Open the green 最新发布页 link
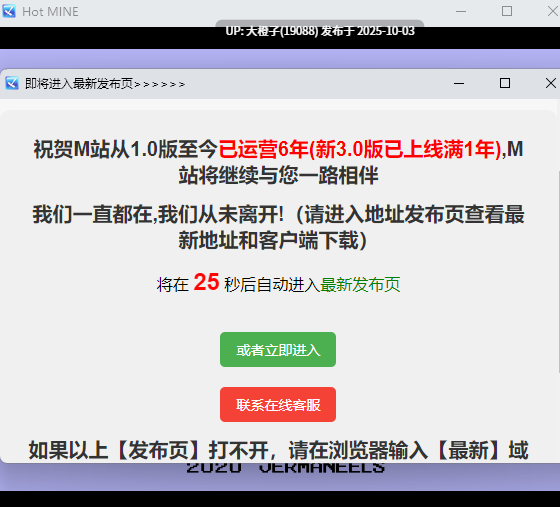Viewport: 560px width, 507px height. [360, 285]
